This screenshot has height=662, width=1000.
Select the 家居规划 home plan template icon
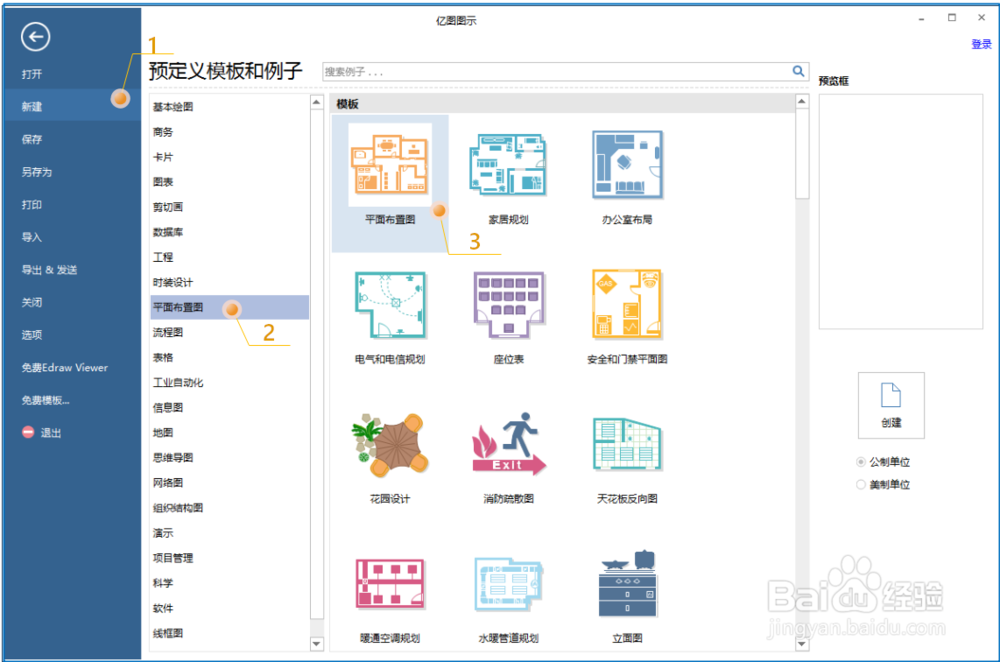[x=508, y=164]
